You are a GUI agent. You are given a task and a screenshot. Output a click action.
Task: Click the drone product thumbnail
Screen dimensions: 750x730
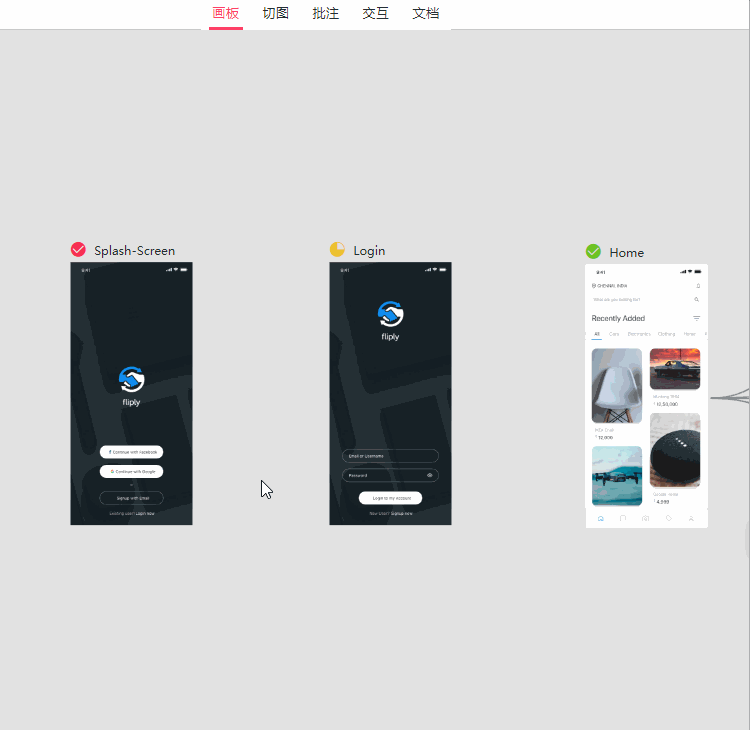(x=617, y=476)
